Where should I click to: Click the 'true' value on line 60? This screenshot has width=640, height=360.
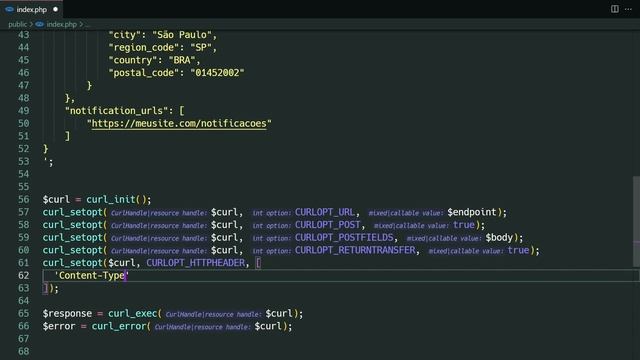point(518,250)
